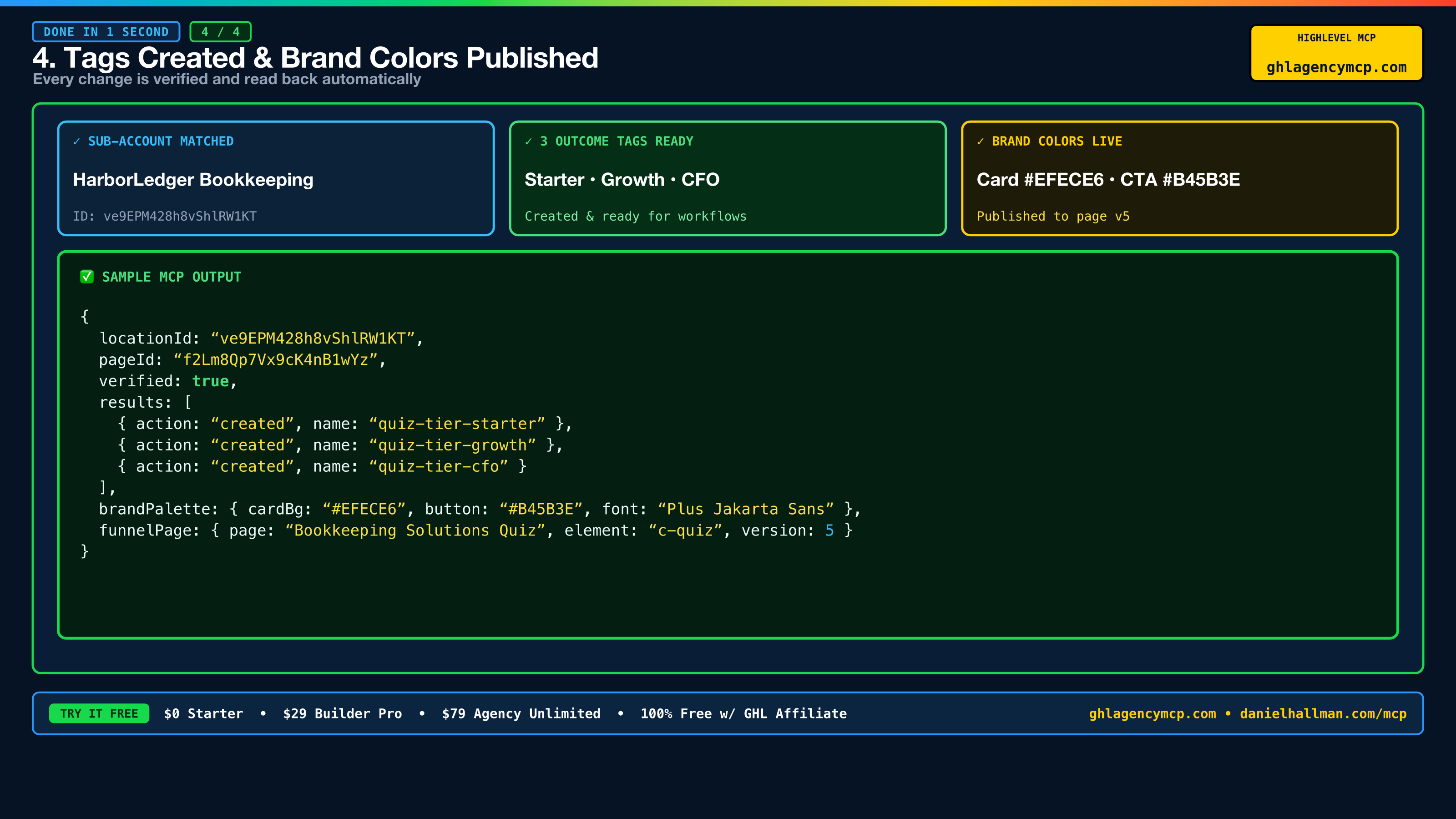Click the c-quiz element value
The image size is (1456, 819).
(x=686, y=530)
